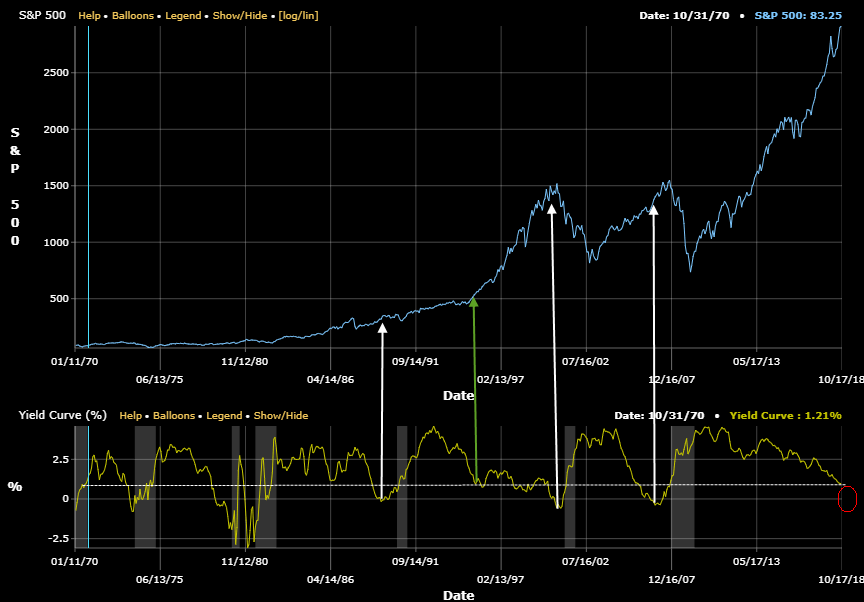This screenshot has height=602, width=864.
Task: Click the S&P 500: 83.25 value readout
Action: [799, 16]
